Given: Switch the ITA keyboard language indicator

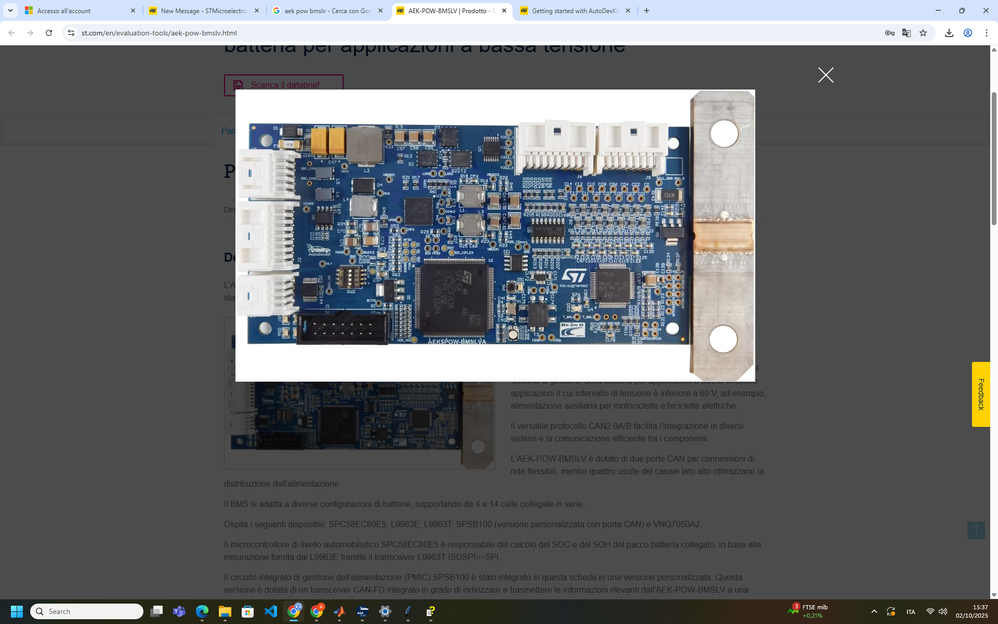Looking at the screenshot, I should point(911,611).
